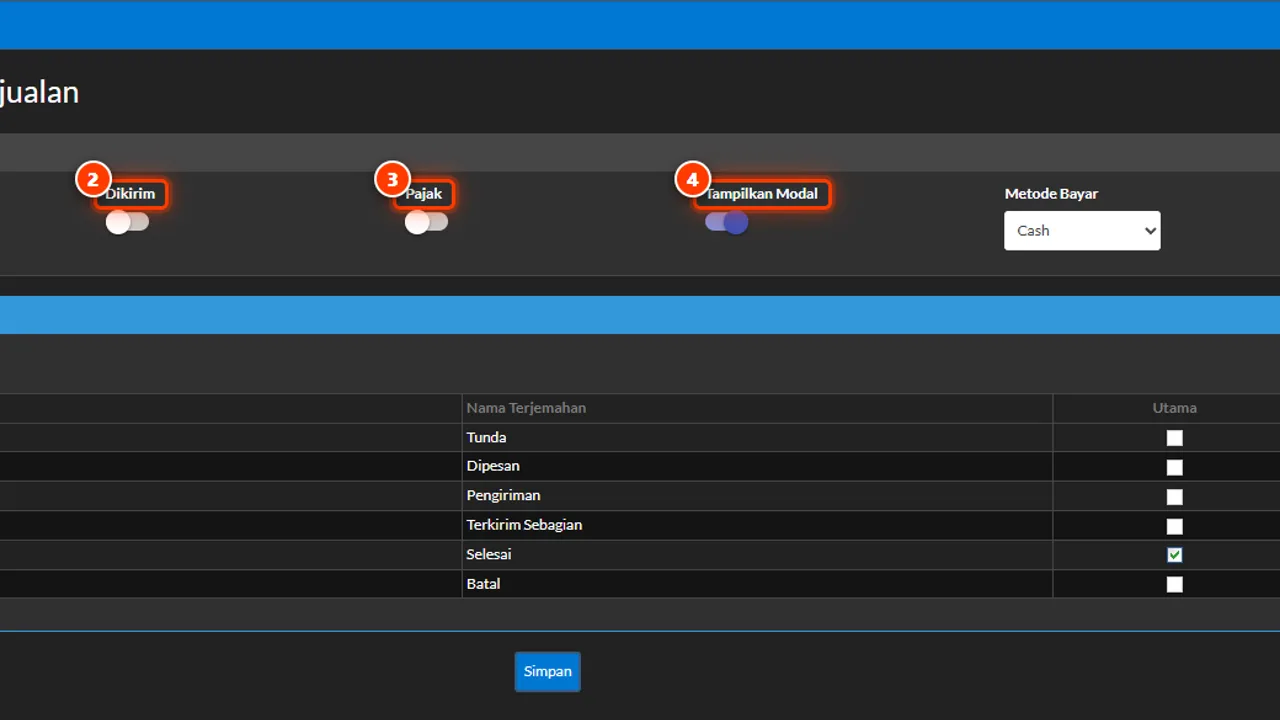Click the Nama Terjemahan column header
Viewport: 1280px width, 720px height.
click(x=757, y=408)
